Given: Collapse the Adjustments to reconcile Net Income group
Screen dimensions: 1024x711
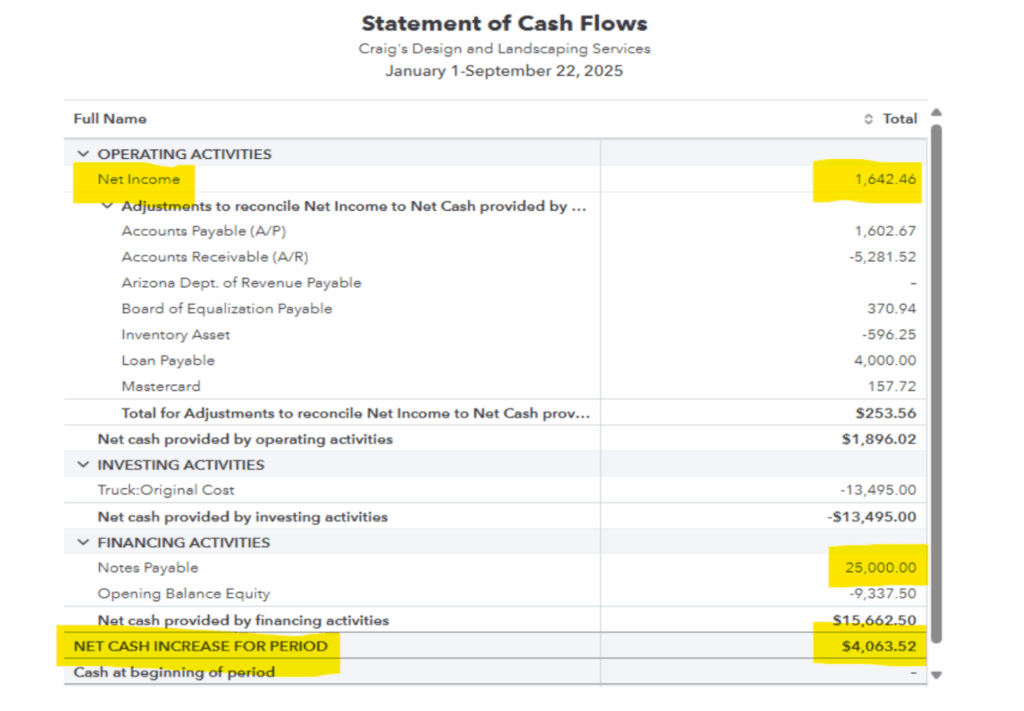Looking at the screenshot, I should (x=108, y=206).
